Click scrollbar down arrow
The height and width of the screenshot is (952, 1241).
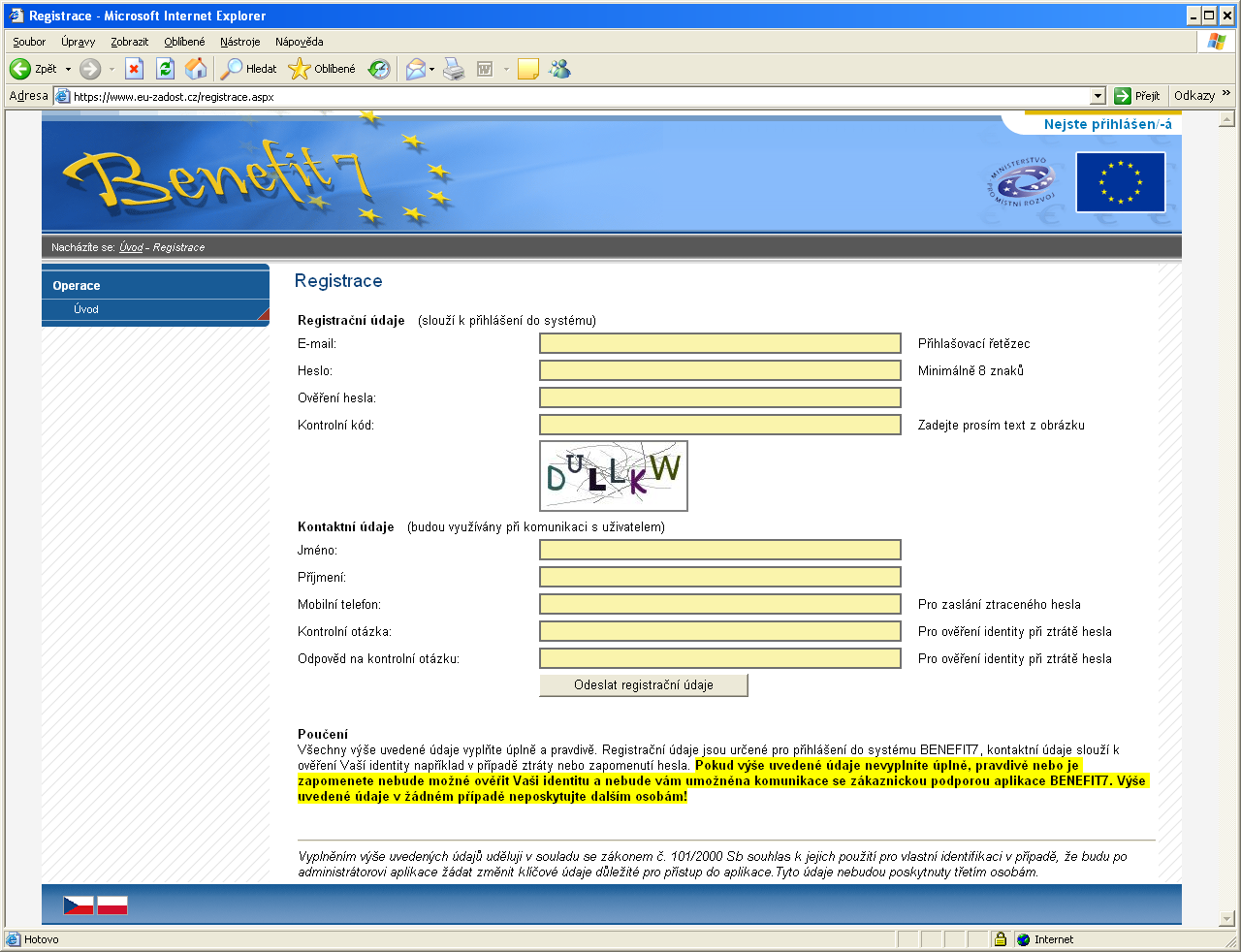pyautogui.click(x=1226, y=918)
